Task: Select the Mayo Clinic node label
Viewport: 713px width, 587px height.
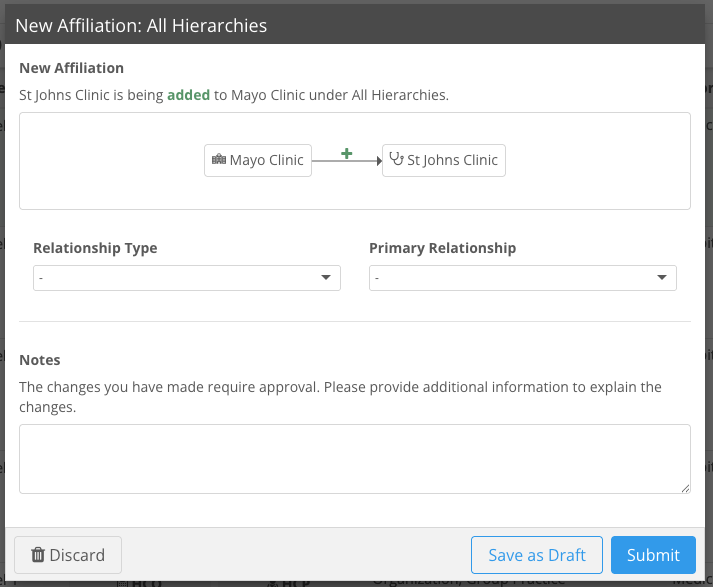Action: pos(266,160)
